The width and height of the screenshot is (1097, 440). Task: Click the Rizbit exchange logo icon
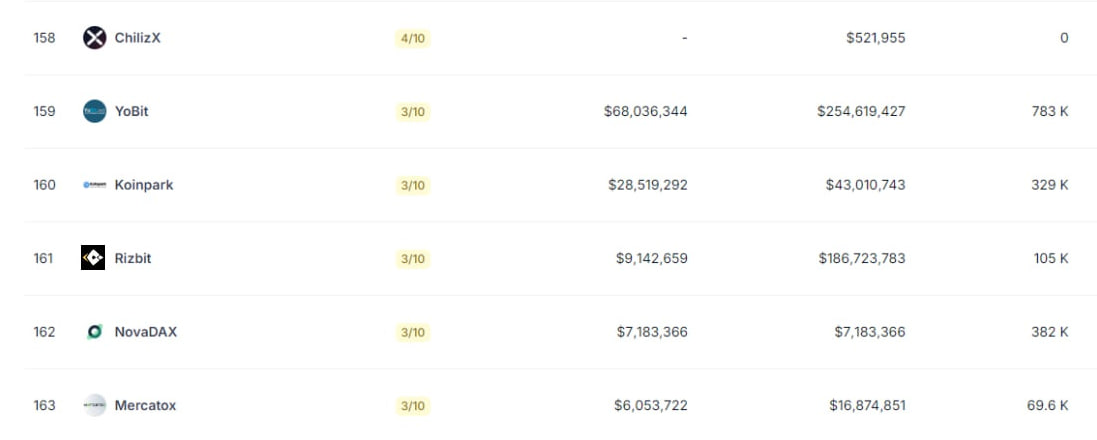tap(93, 258)
